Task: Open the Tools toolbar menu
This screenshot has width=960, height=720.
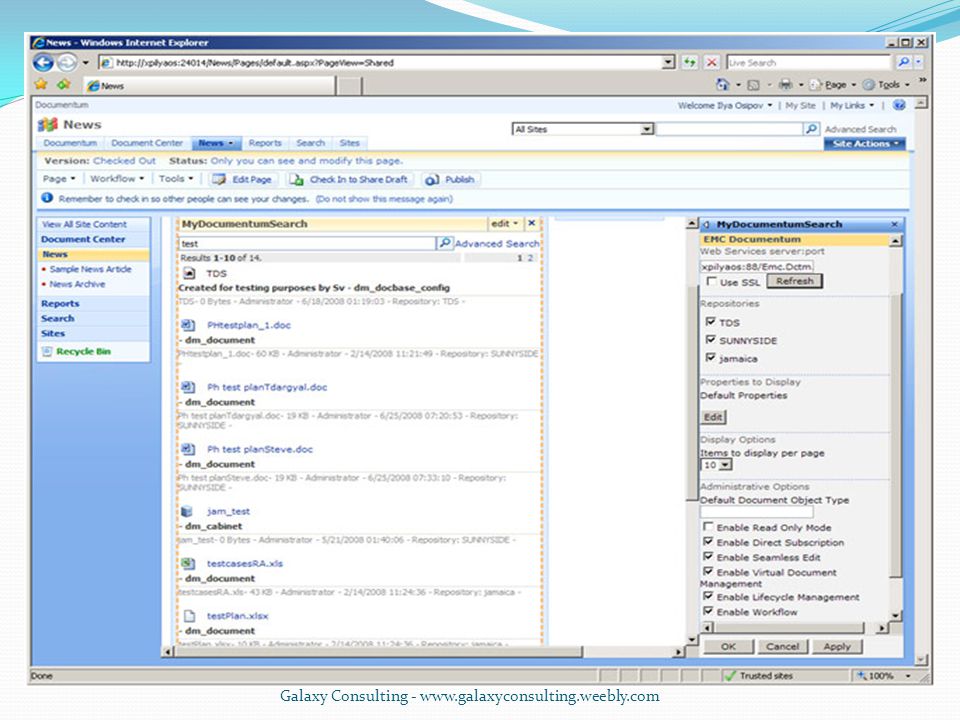Action: 176,179
